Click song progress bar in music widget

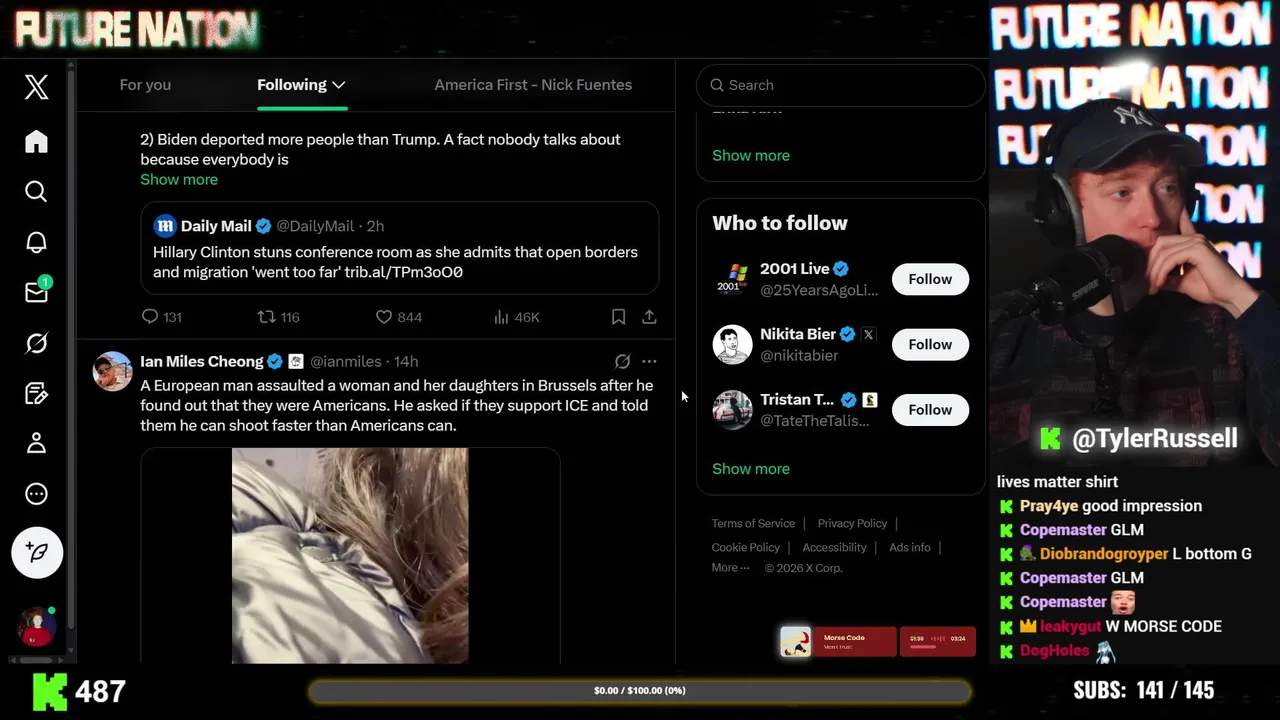938,647
